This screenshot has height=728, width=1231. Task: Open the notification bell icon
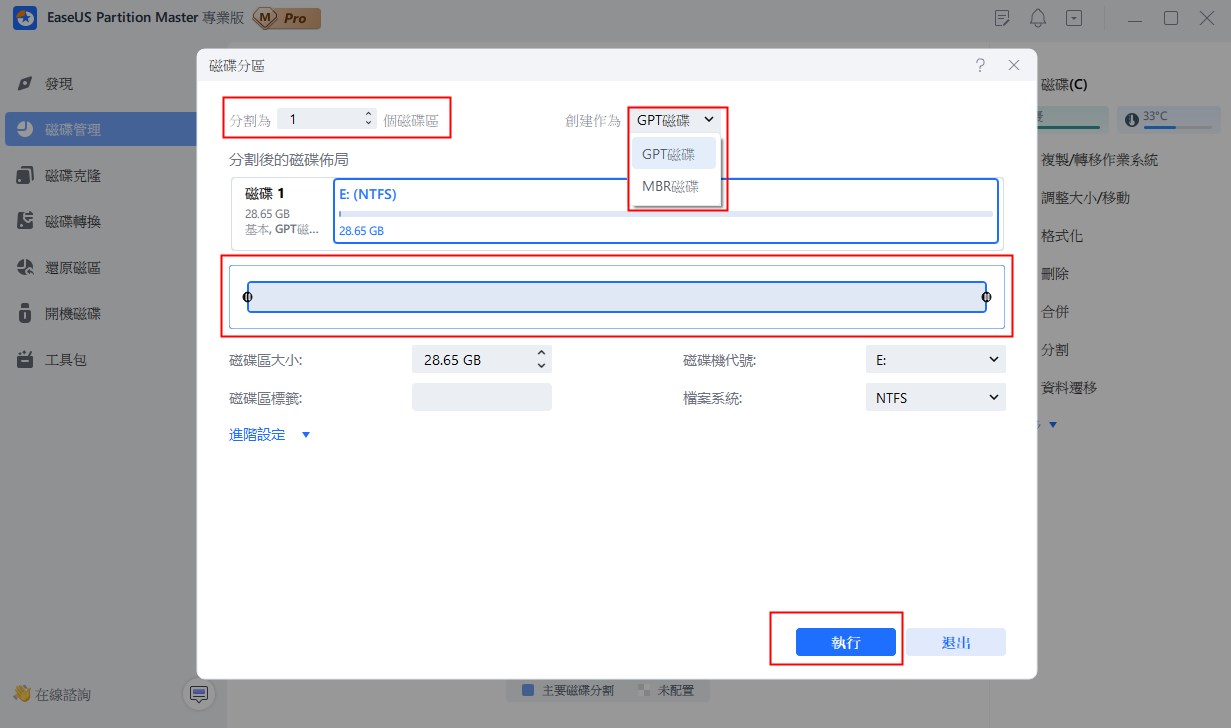[1039, 18]
